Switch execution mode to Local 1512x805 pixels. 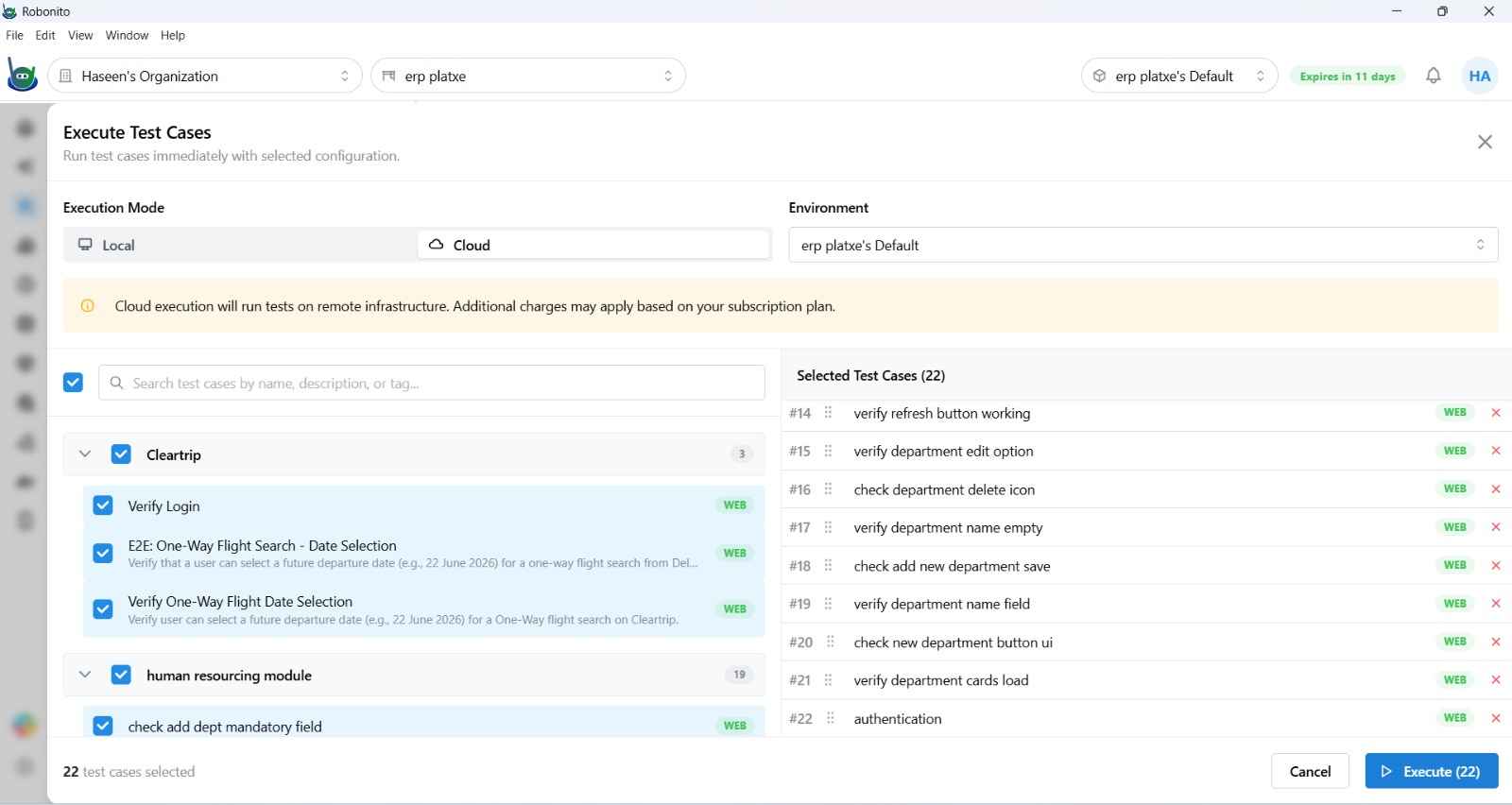[x=240, y=245]
